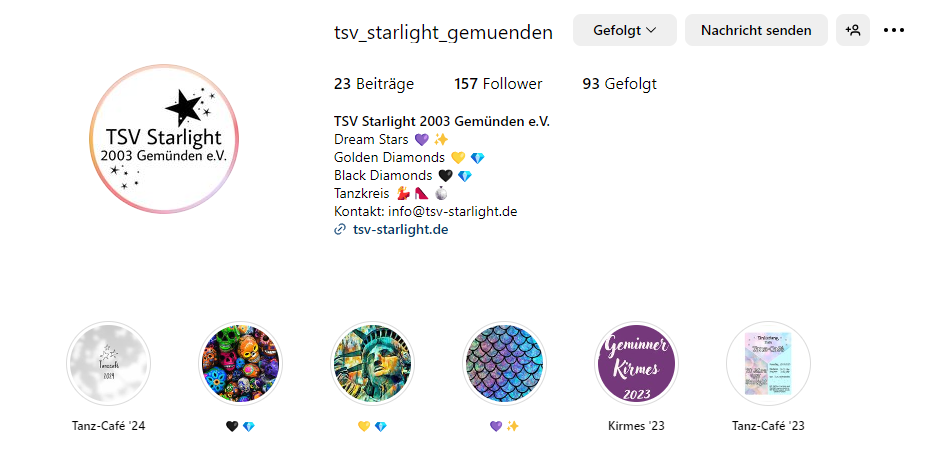This screenshot has width=943, height=460.
Task: Open the three-dot options menu
Action: (x=894, y=30)
